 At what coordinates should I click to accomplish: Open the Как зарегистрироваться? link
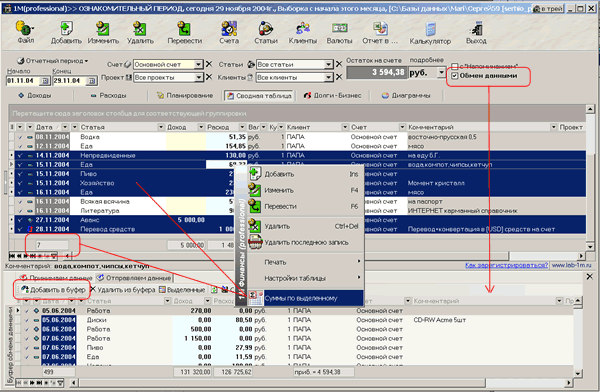coord(506,265)
